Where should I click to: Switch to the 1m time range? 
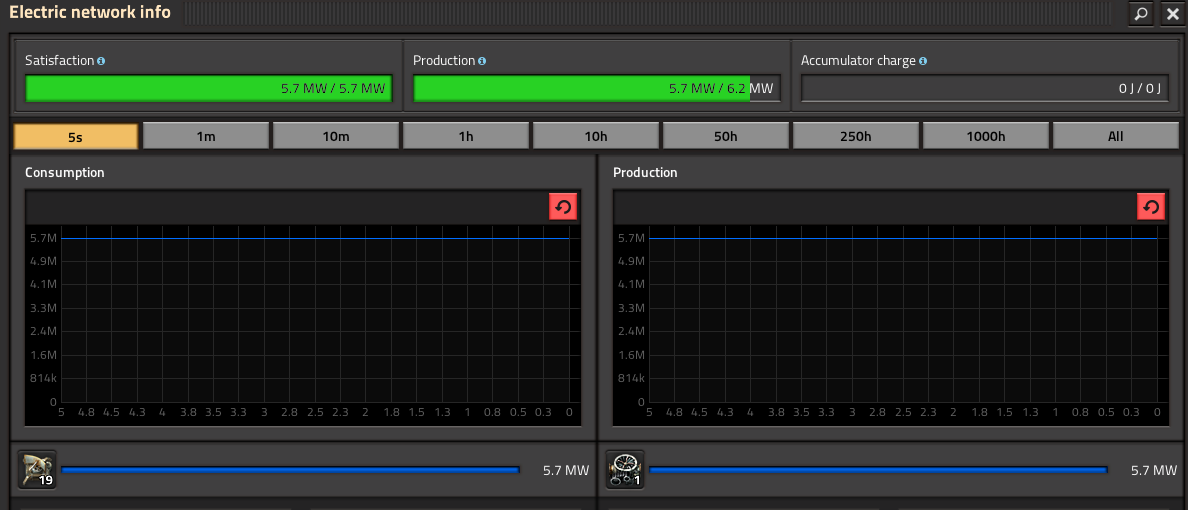point(206,136)
